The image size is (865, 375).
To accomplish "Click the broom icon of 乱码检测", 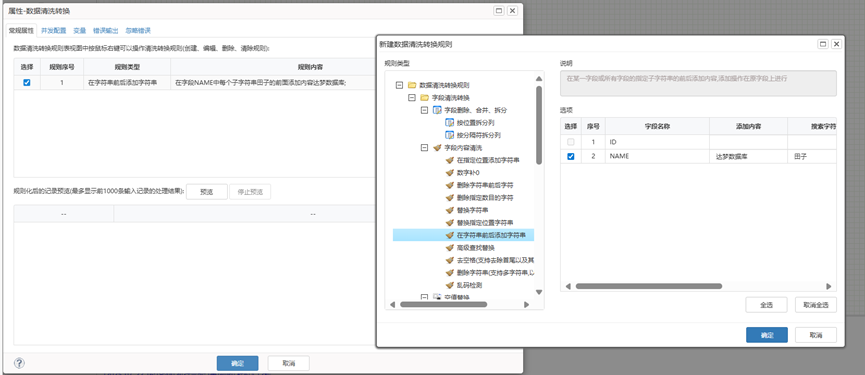I will coord(449,286).
